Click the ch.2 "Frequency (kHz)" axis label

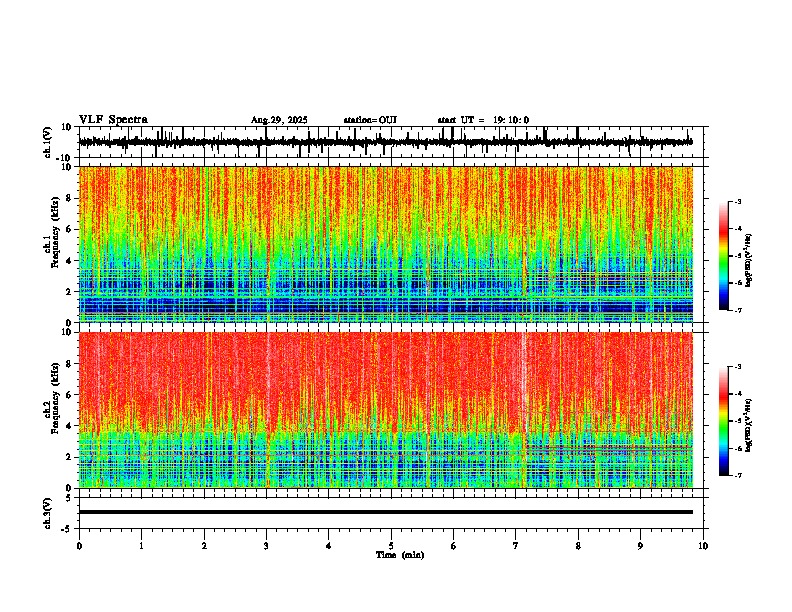[55, 398]
